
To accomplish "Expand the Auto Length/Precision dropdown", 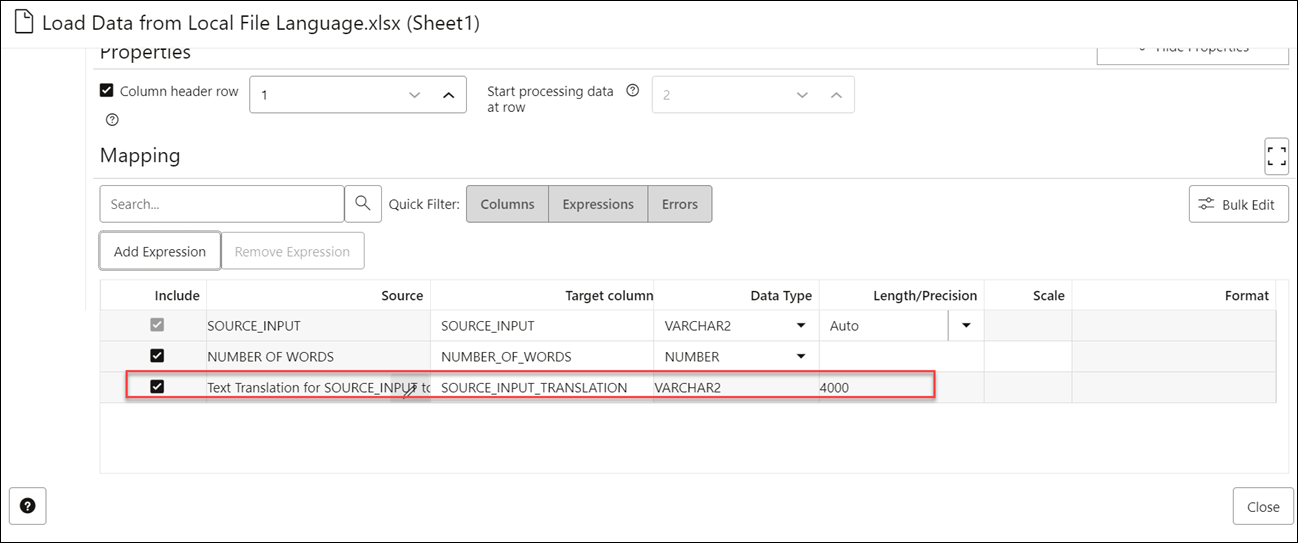I will (x=966, y=326).
